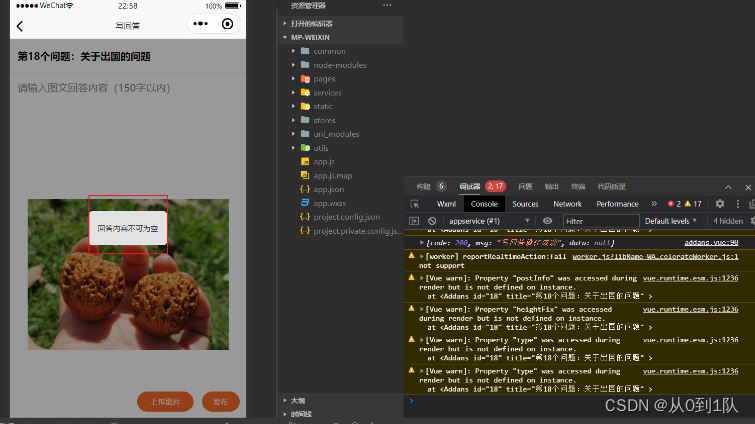Image resolution: width=755 pixels, height=424 pixels.
Task: Open project.config.json file
Action: pyautogui.click(x=347, y=217)
